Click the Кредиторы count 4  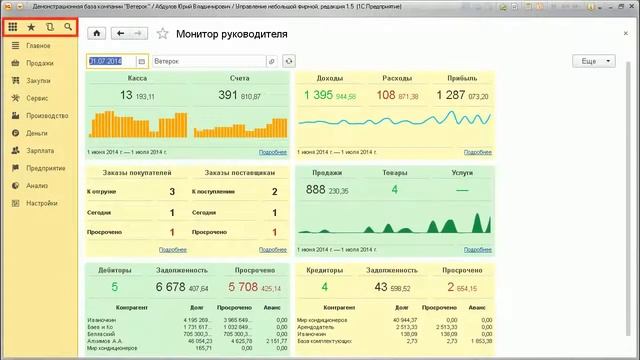324,287
